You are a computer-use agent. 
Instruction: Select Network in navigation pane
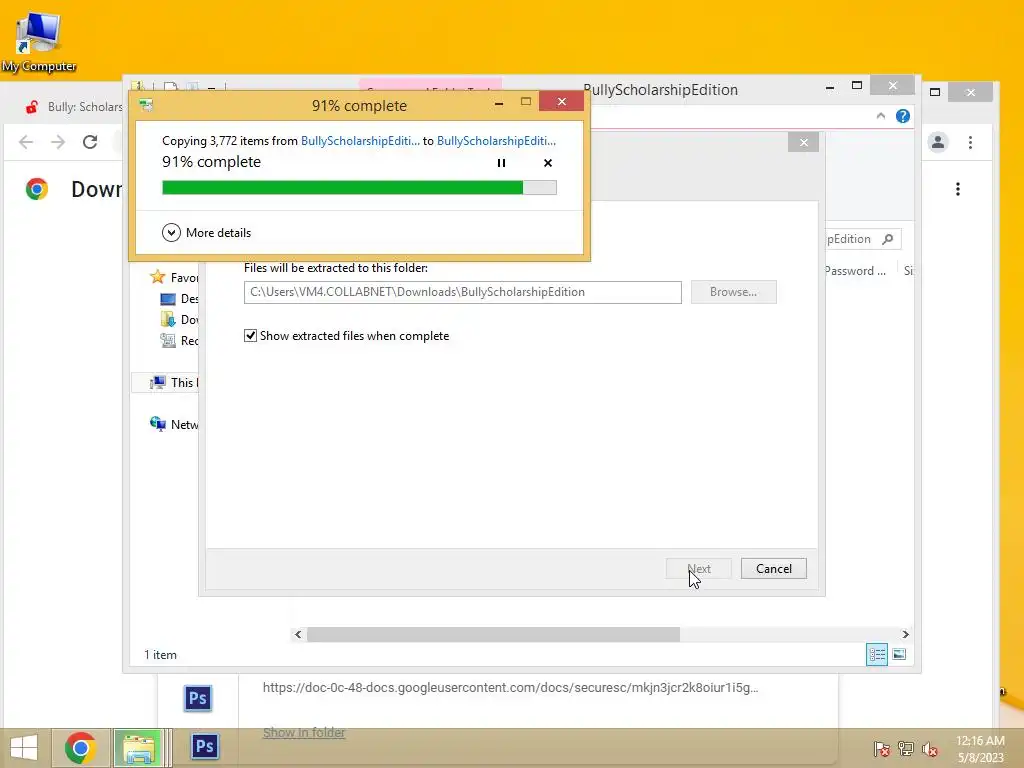pos(174,424)
